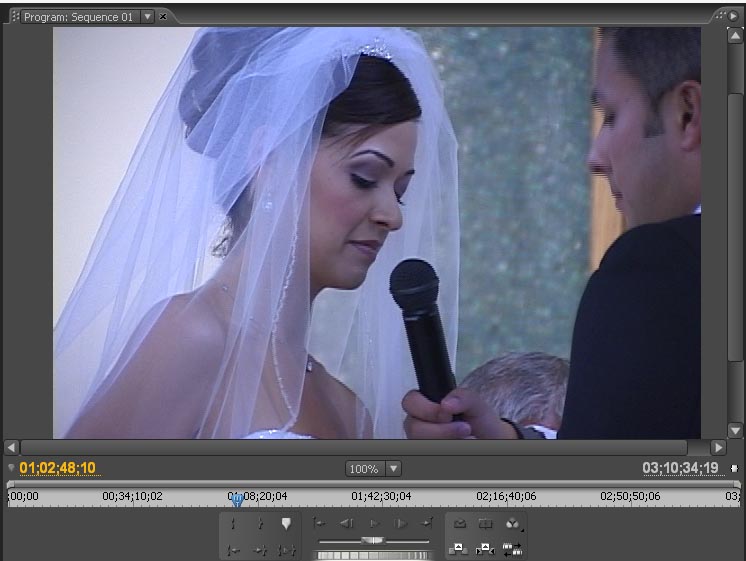Click the Lift button
Image resolution: width=746 pixels, height=561 pixels.
(x=460, y=549)
